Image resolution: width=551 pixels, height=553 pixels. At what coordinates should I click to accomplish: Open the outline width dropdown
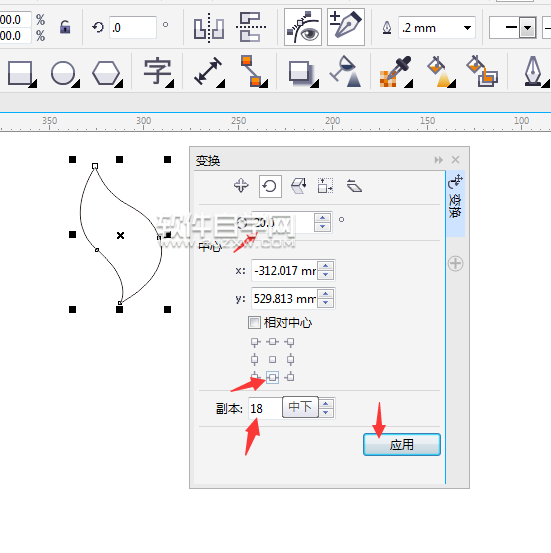(467, 28)
